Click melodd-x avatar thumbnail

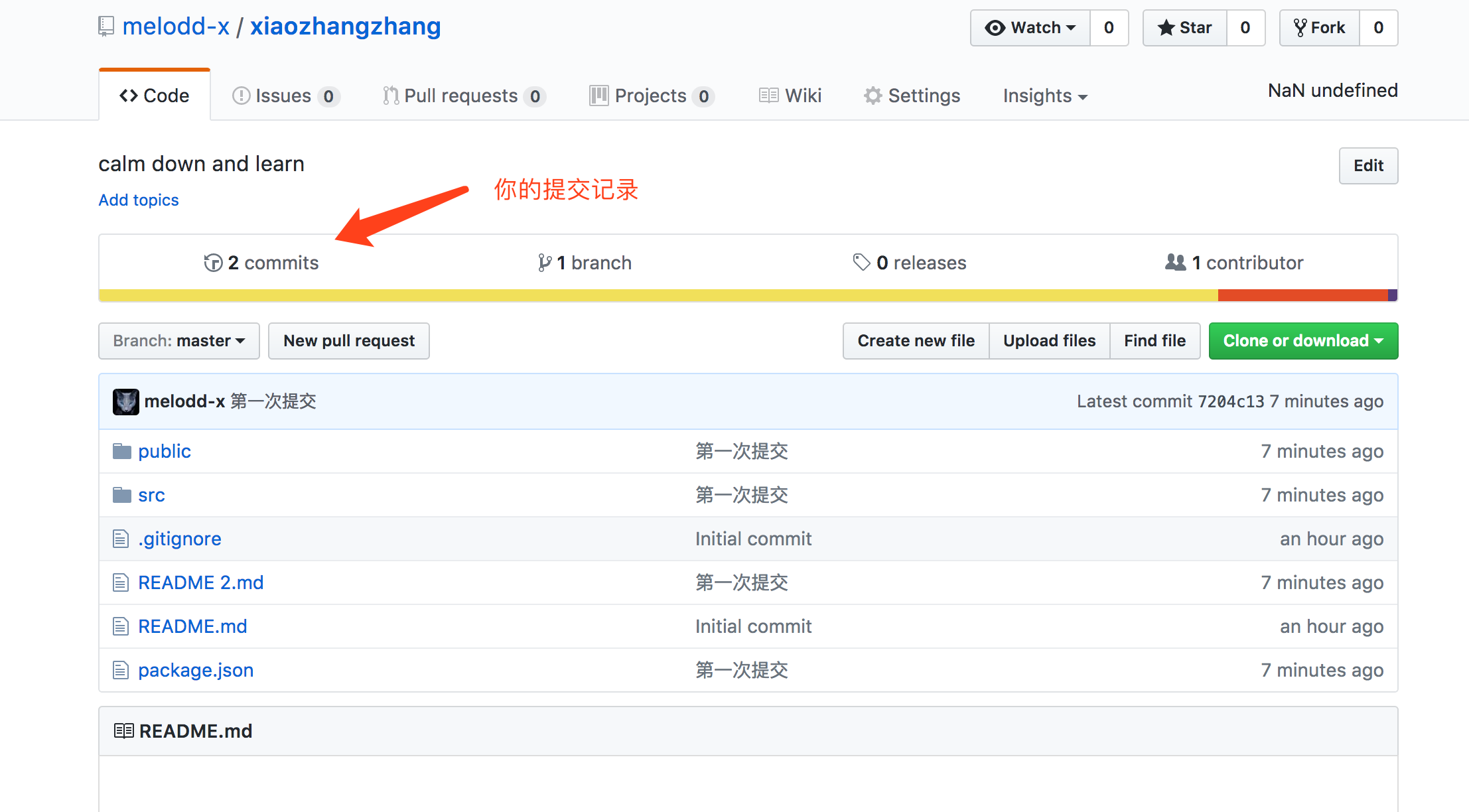(125, 401)
